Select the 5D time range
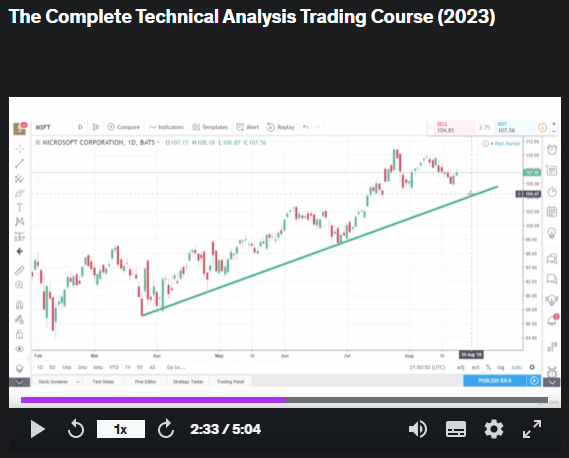Image resolution: width=569 pixels, height=458 pixels. (52, 367)
